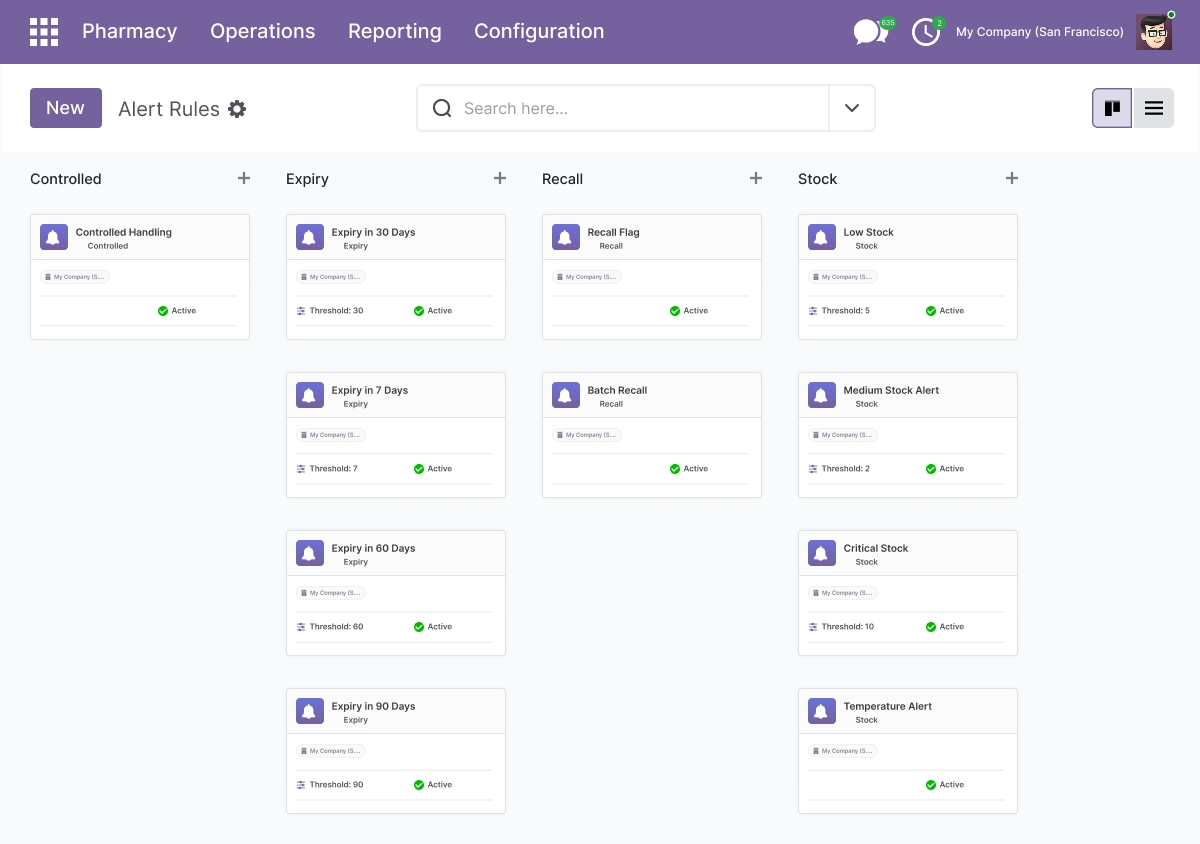Click the Alert Rules gear icon

pyautogui.click(x=237, y=109)
